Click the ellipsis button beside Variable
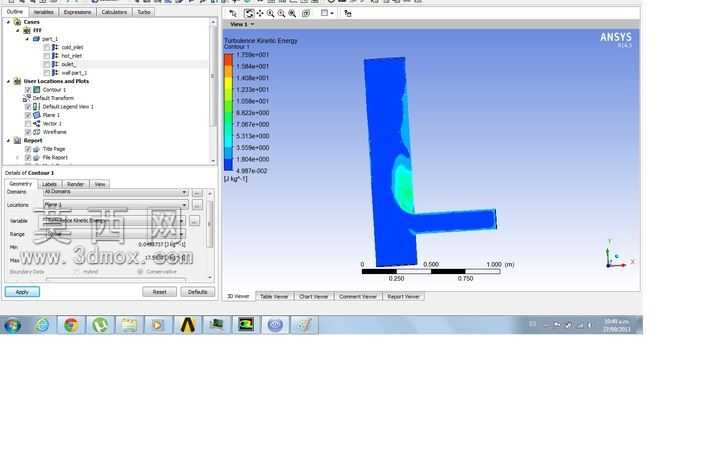This screenshot has height=469, width=704. [x=194, y=221]
